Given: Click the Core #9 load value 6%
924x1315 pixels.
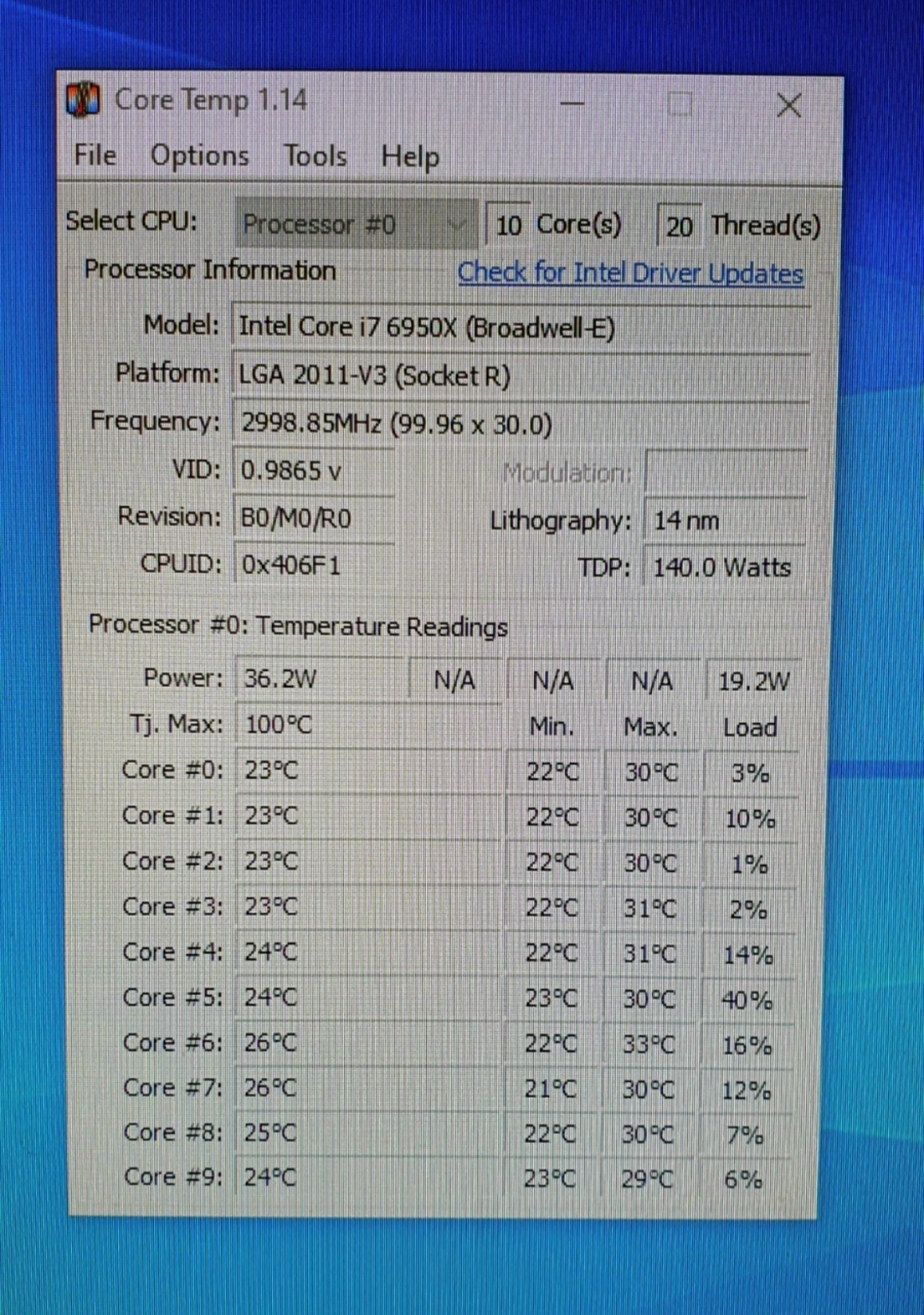Looking at the screenshot, I should tap(743, 1180).
